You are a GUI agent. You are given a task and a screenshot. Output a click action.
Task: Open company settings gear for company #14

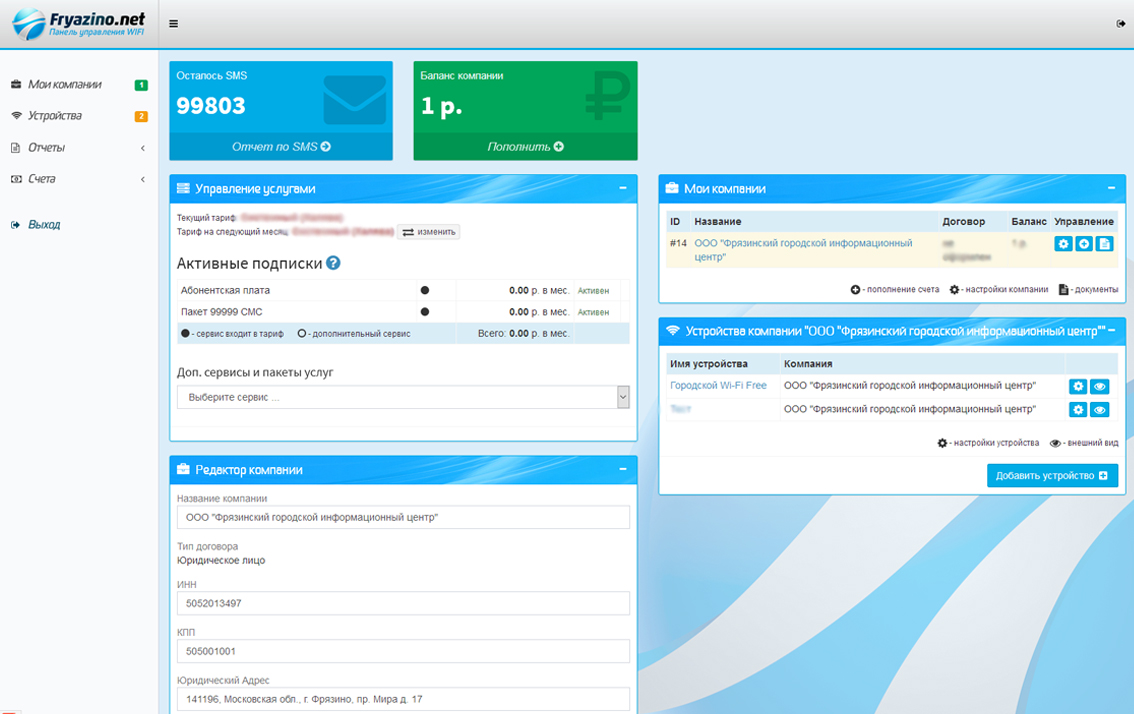[x=1063, y=244]
